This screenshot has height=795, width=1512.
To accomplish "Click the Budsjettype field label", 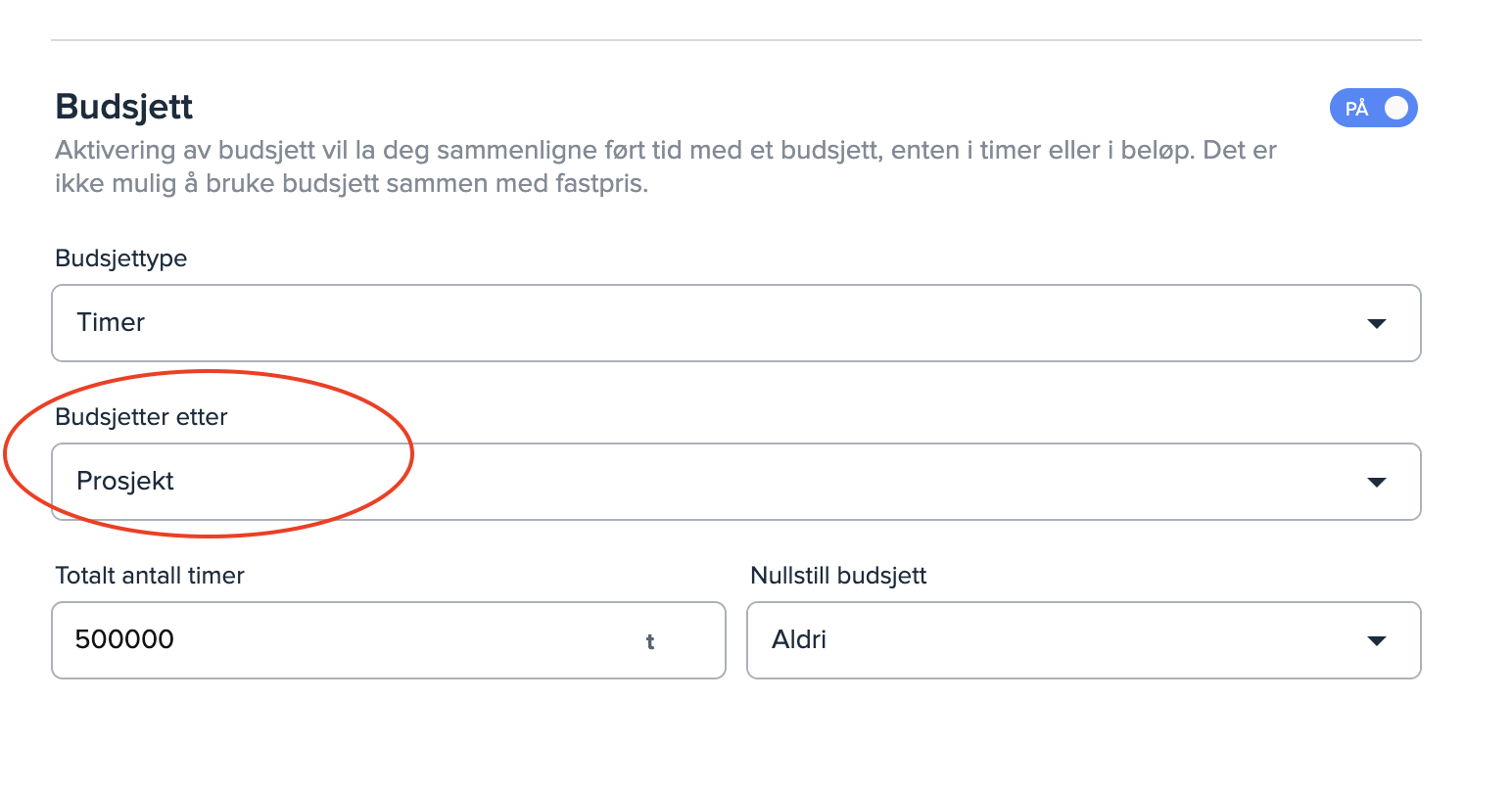I will [x=120, y=258].
